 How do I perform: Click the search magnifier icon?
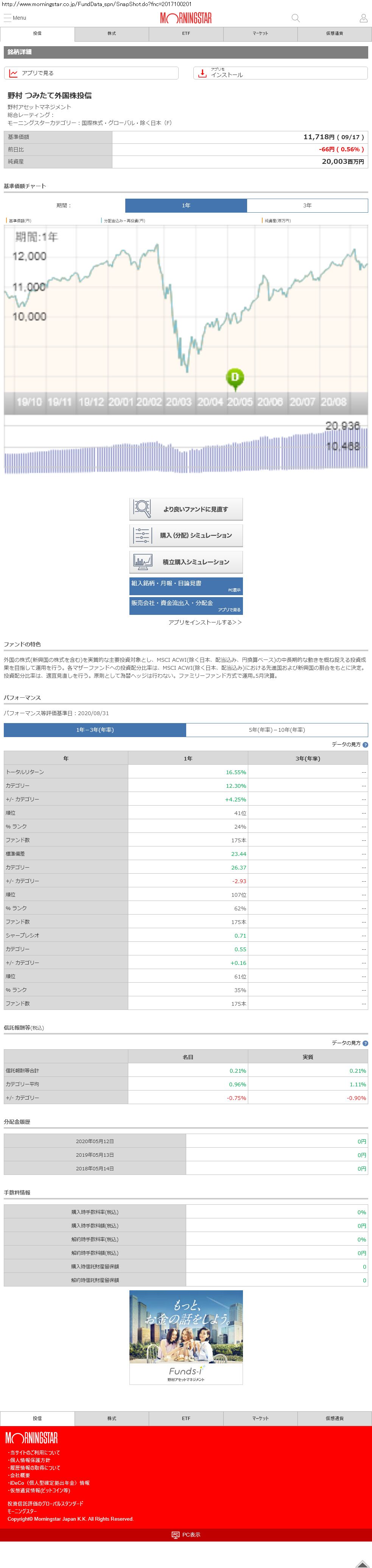coord(295,18)
